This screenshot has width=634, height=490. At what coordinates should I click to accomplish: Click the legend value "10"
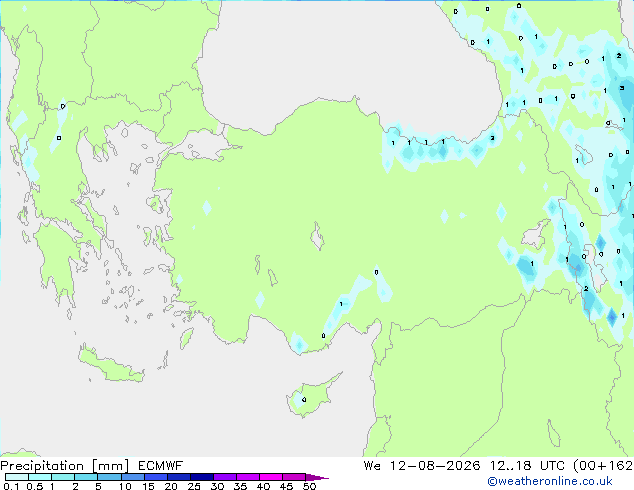pos(125,486)
